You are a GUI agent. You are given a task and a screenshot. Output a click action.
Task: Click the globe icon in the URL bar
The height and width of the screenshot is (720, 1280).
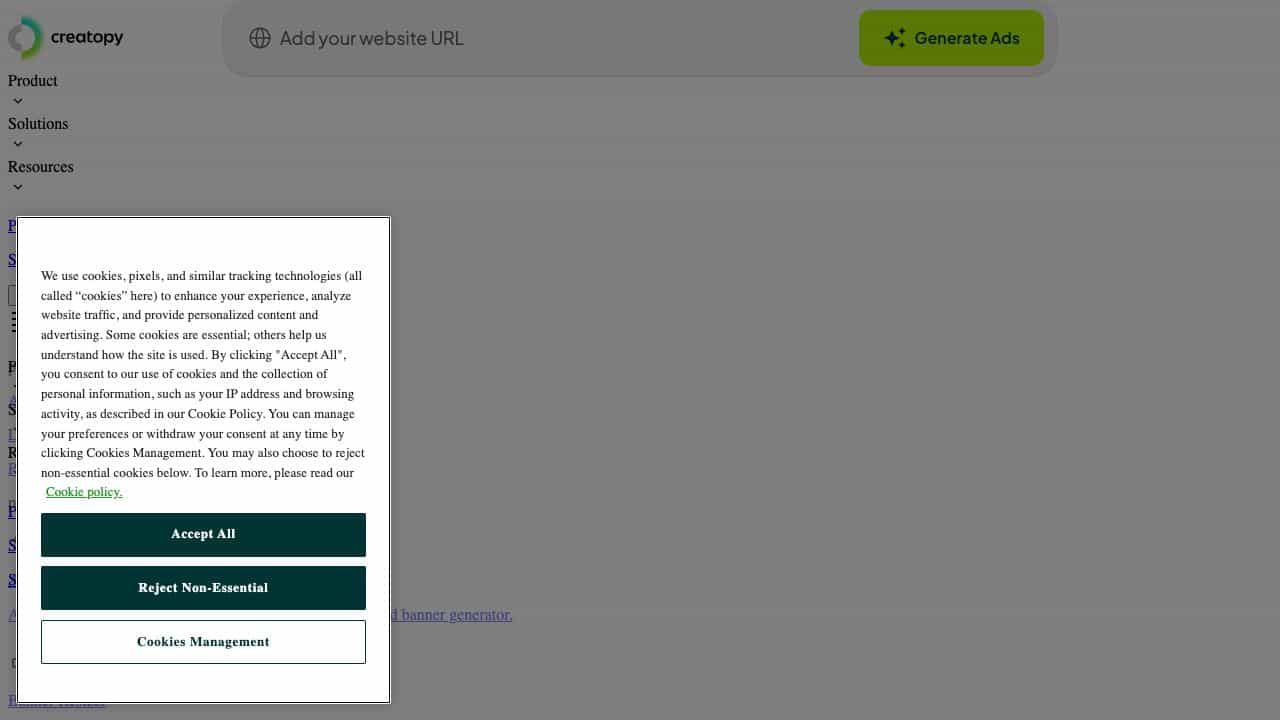click(260, 38)
